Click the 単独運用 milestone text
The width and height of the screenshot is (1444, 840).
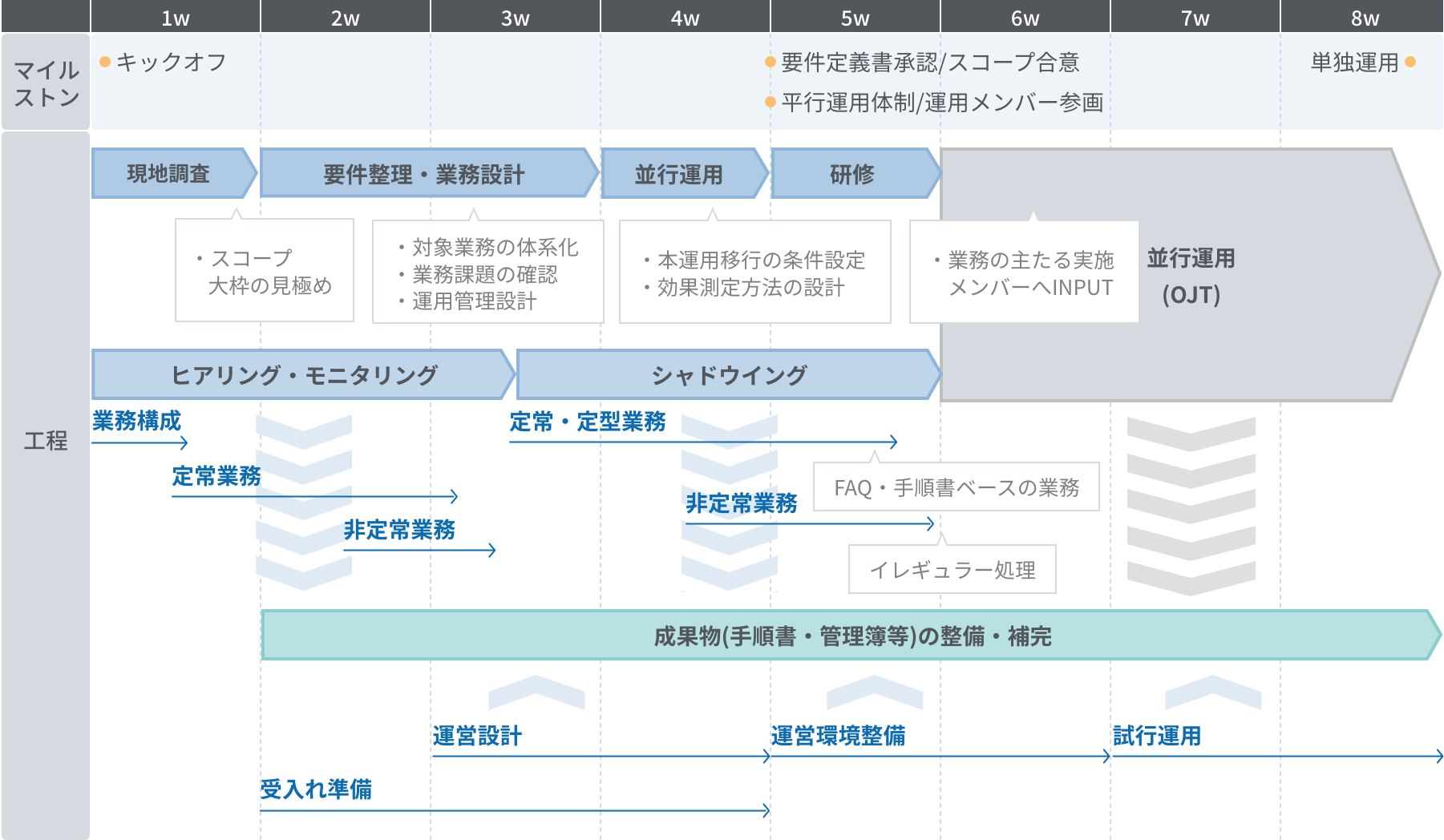(1354, 62)
